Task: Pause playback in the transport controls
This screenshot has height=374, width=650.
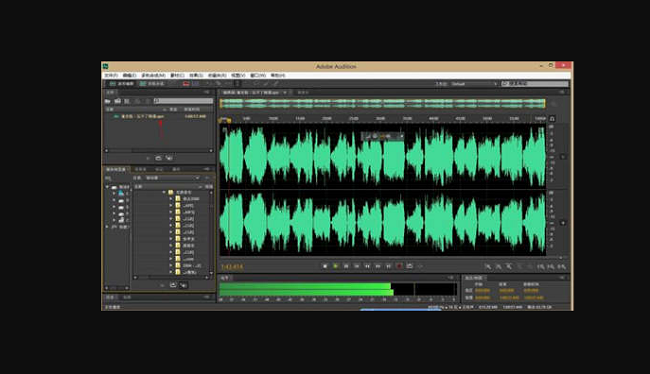Action: coord(346,266)
